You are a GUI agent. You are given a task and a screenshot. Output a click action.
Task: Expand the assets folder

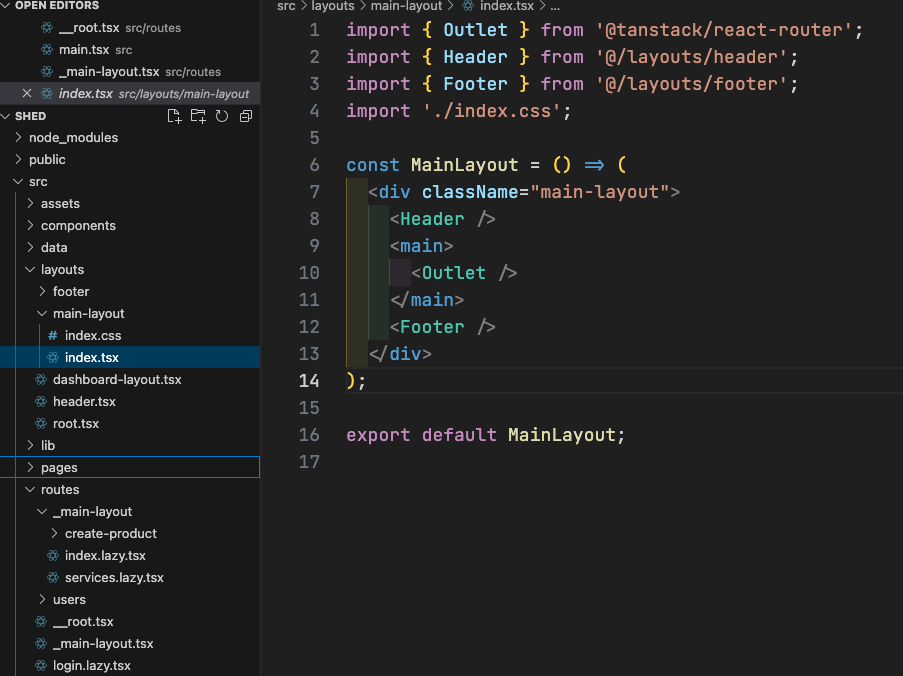click(x=31, y=203)
